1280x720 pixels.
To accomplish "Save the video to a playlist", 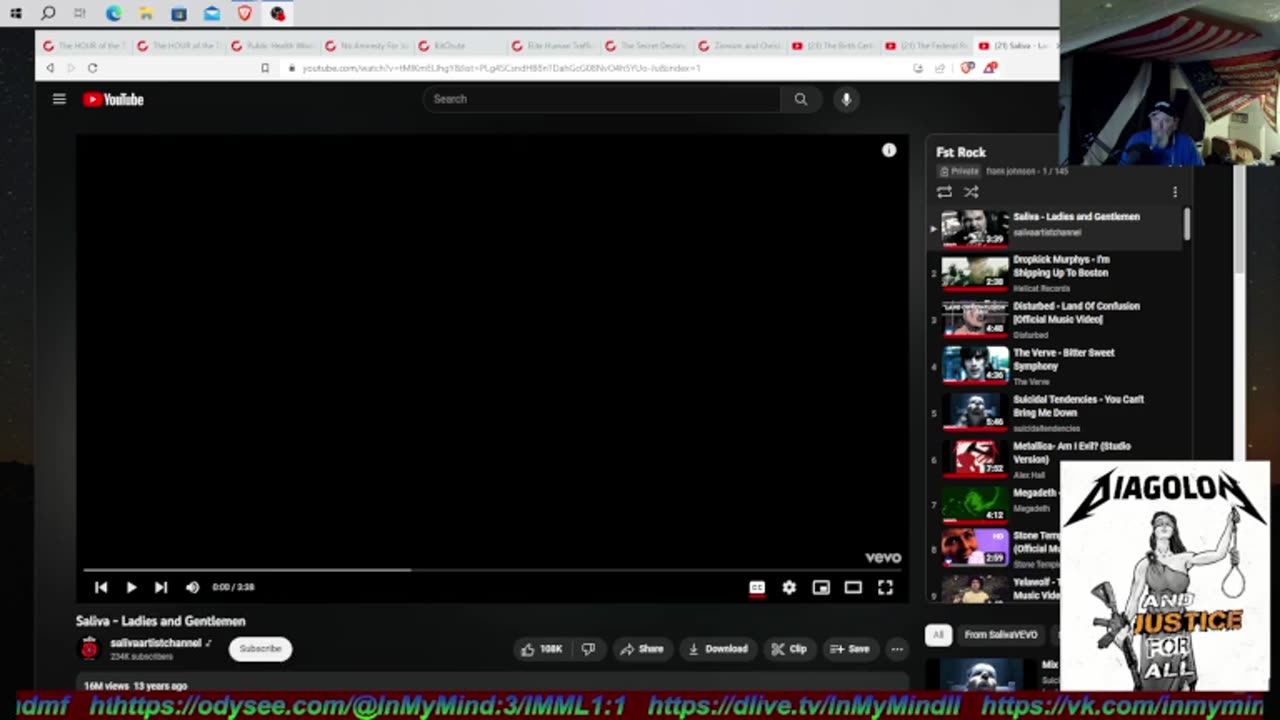I will [x=849, y=649].
